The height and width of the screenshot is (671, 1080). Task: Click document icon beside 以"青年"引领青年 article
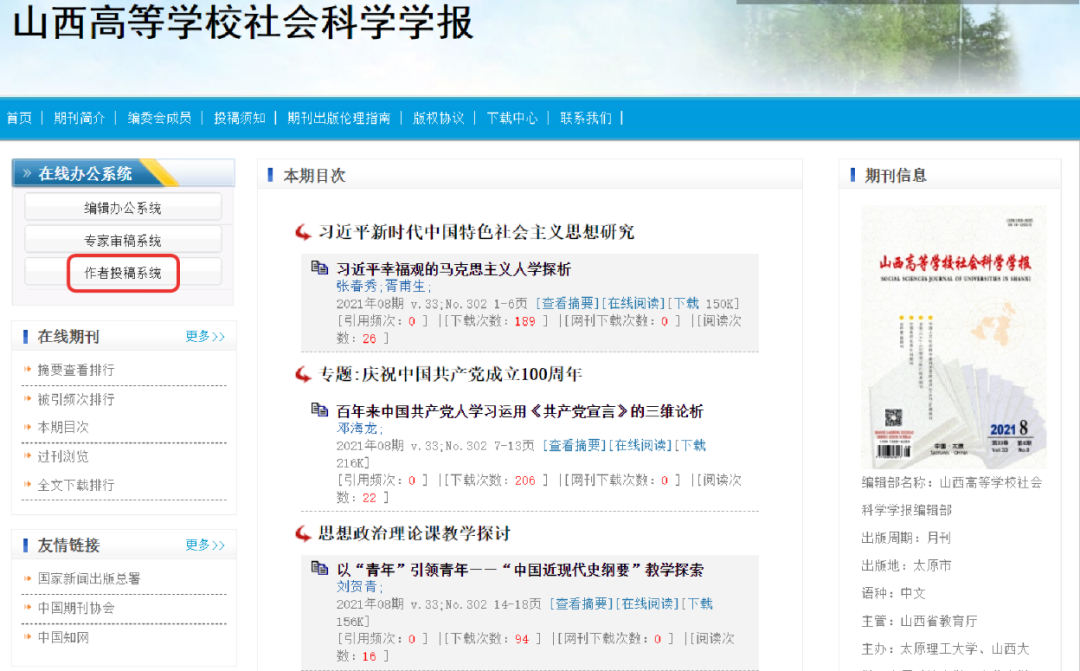click(x=319, y=568)
